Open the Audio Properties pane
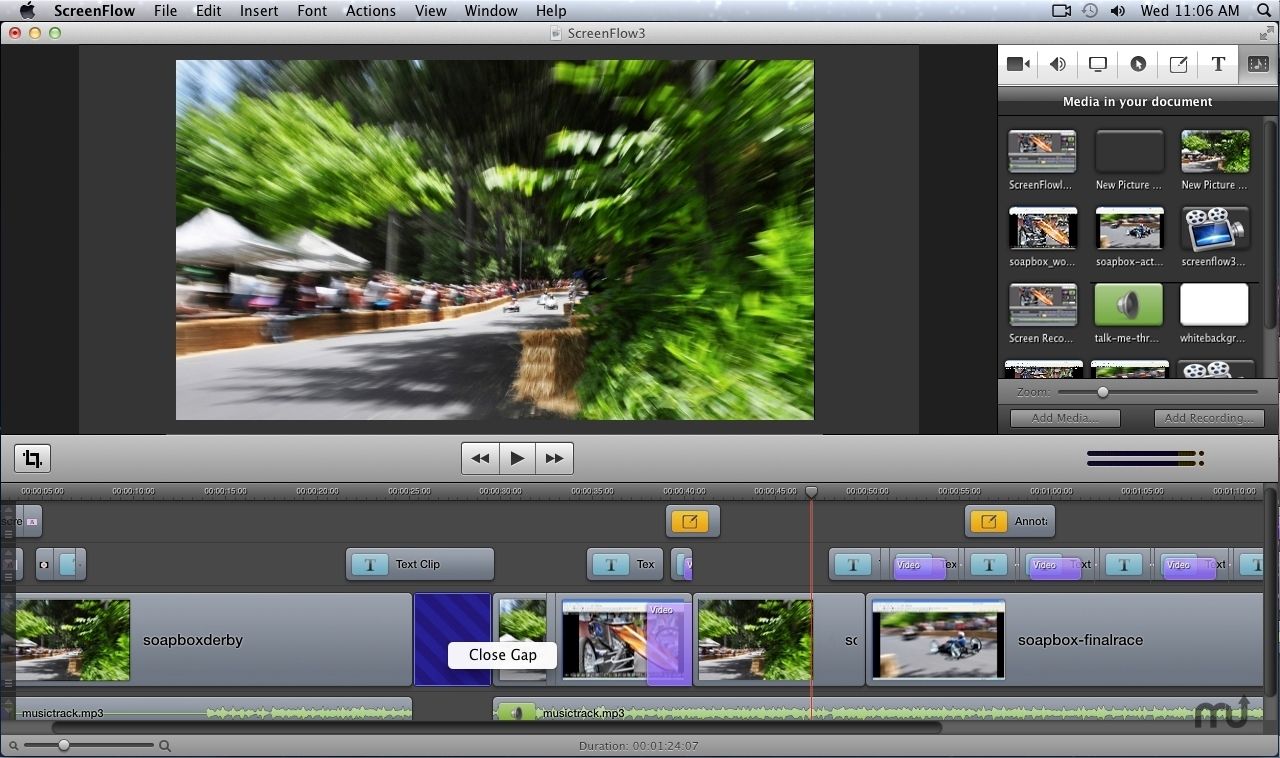1280x758 pixels. point(1057,63)
